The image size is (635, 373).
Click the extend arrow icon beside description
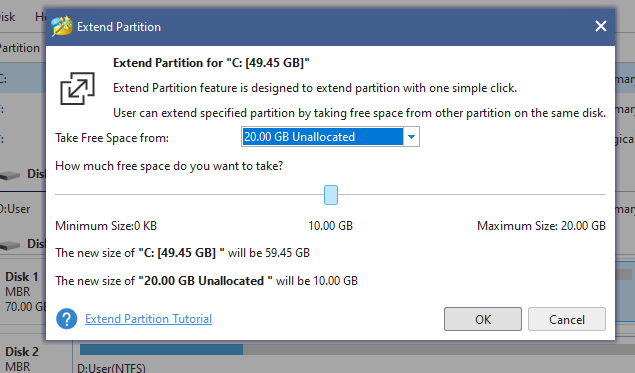pos(77,88)
